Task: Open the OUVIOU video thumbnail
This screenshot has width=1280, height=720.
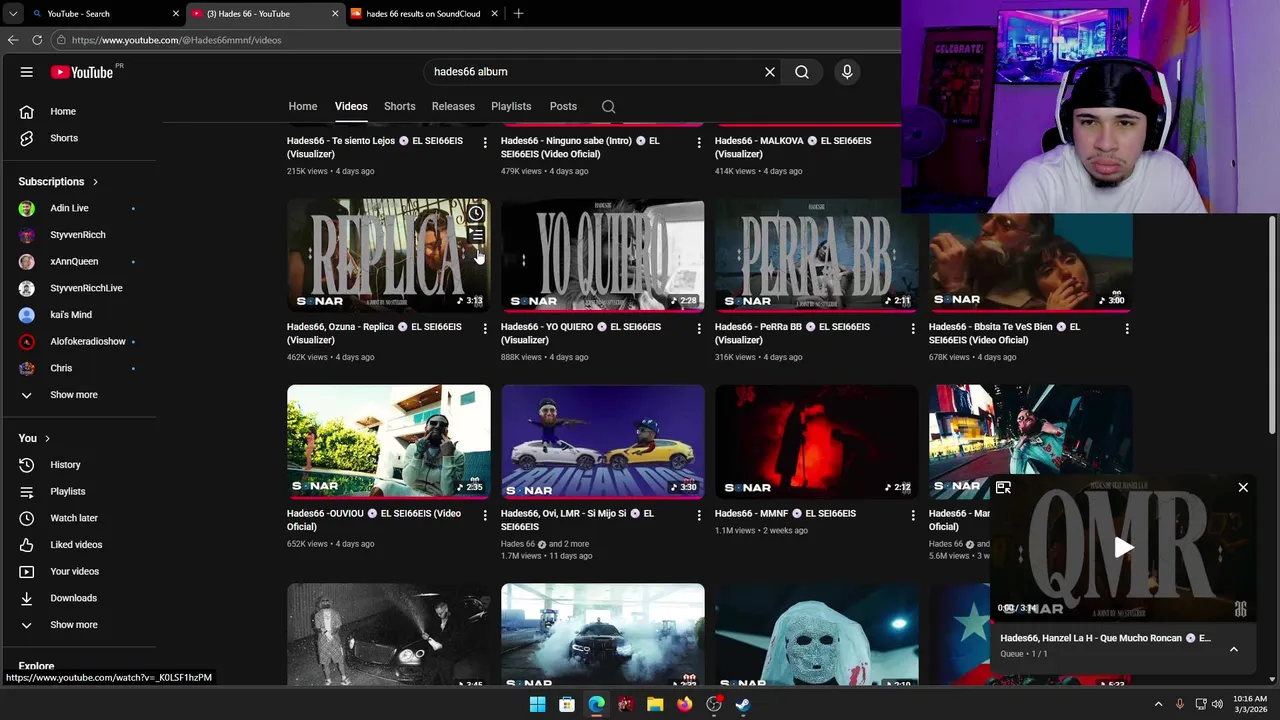Action: pos(389,441)
